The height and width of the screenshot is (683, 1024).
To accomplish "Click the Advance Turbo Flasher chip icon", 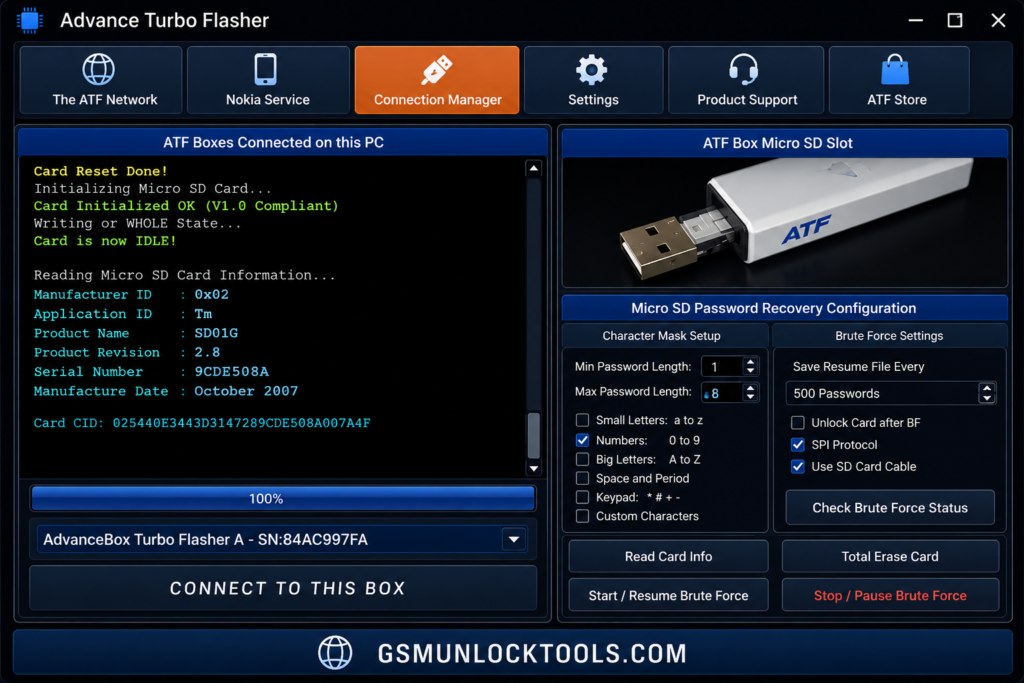I will click(x=29, y=20).
